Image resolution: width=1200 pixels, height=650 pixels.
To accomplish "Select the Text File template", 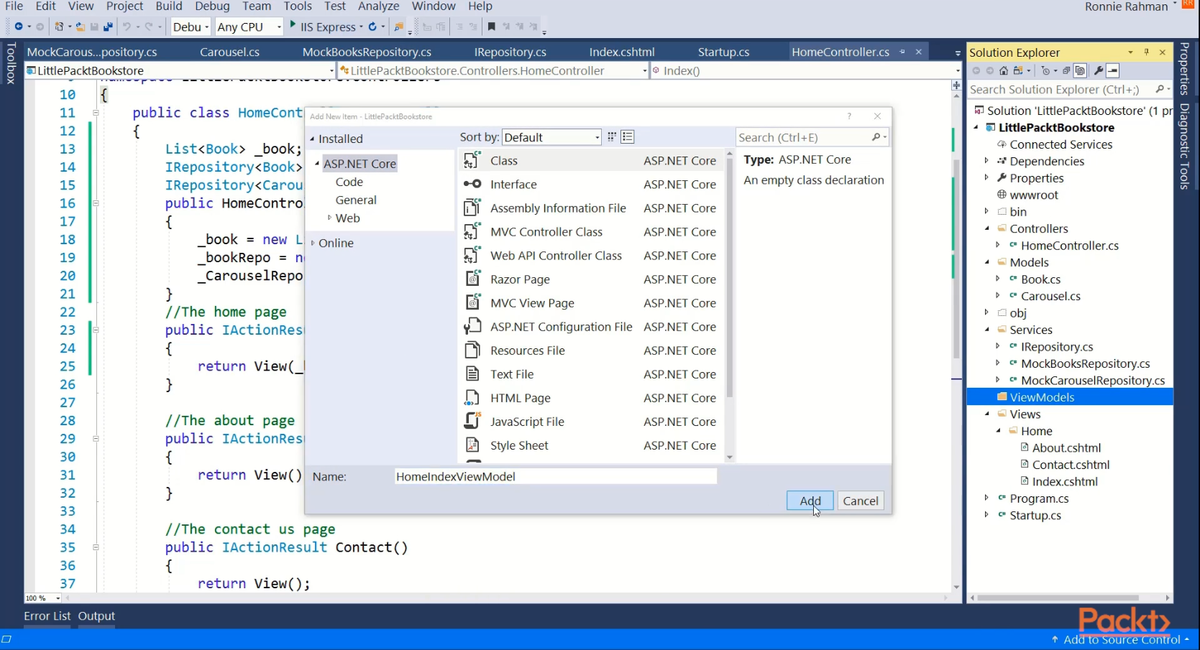I will click(x=592, y=374).
